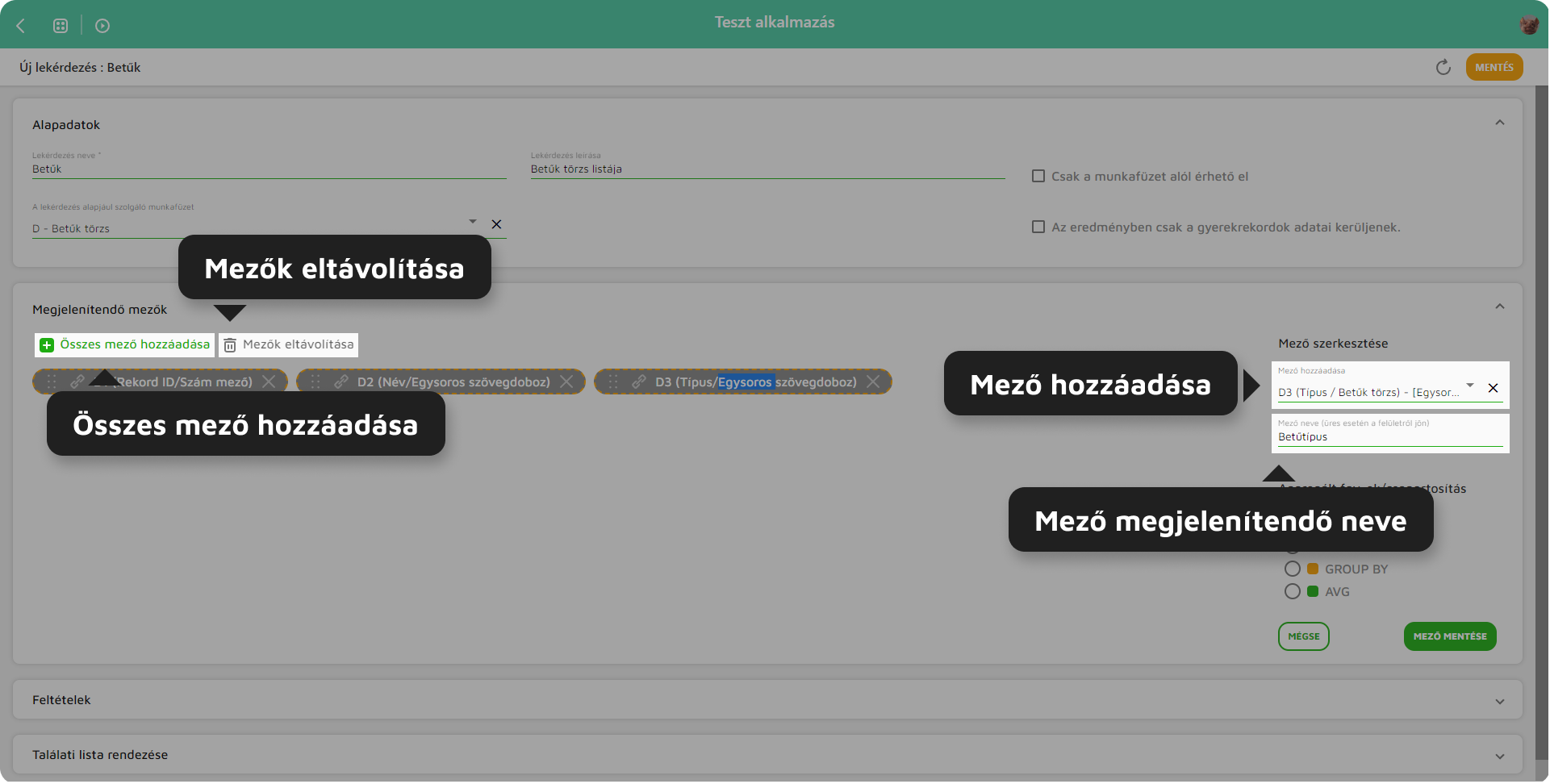Viewport: 1550px width, 784px height.
Task: Click the Mező szerkesztése heading
Action: click(1333, 344)
